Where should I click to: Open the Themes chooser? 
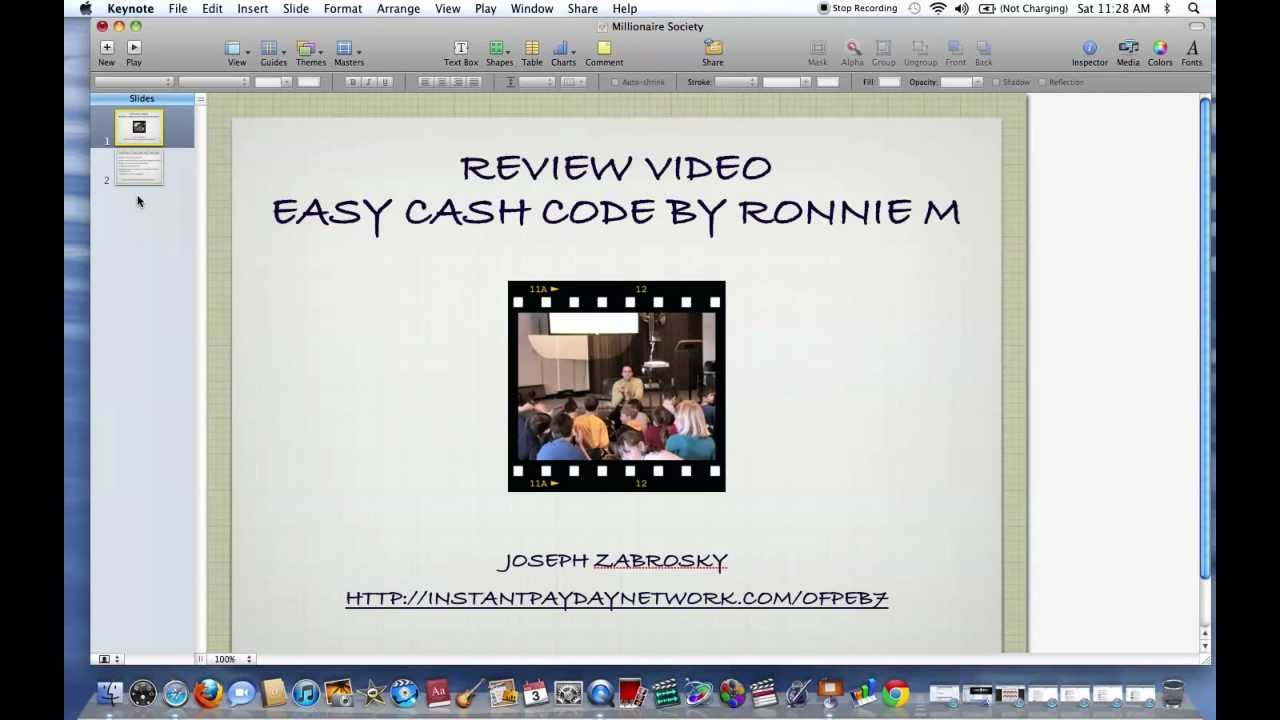pos(310,53)
